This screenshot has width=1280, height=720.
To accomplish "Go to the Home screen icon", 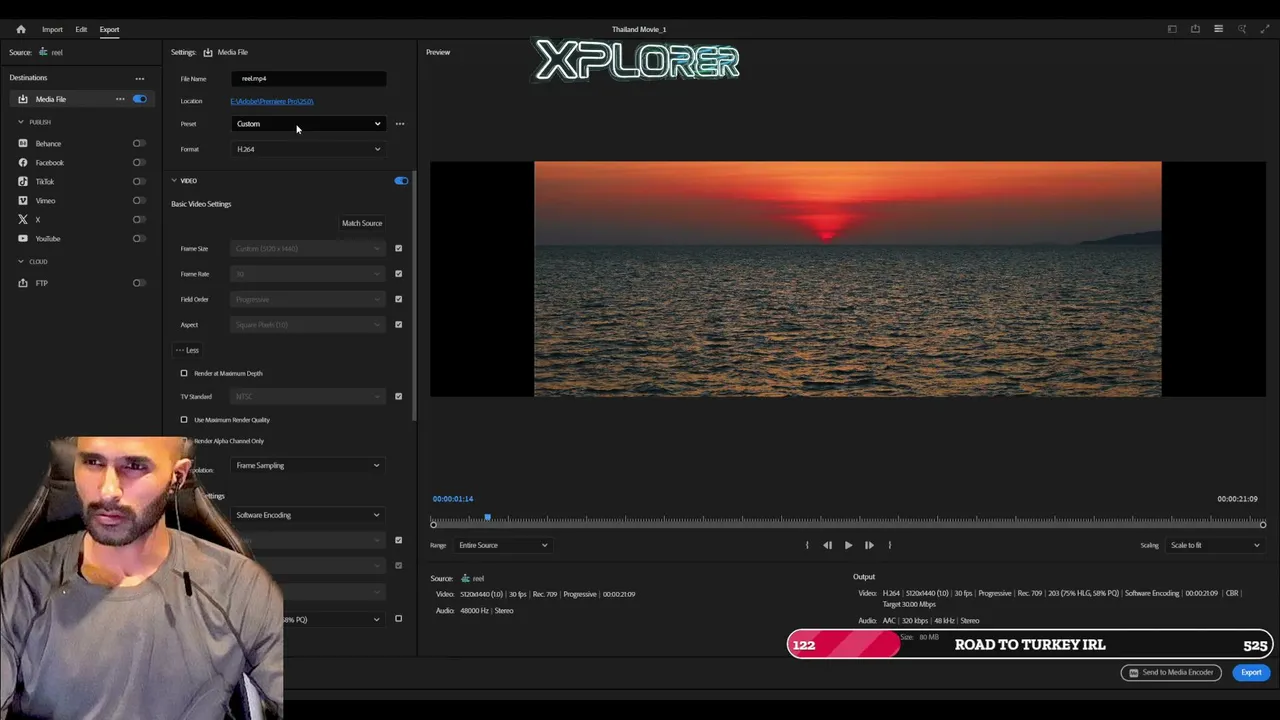I will (x=20, y=29).
